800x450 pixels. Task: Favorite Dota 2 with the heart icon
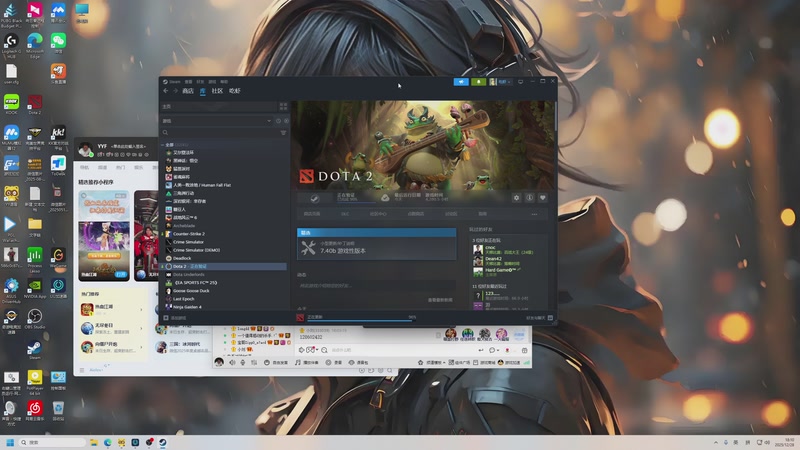tap(543, 197)
